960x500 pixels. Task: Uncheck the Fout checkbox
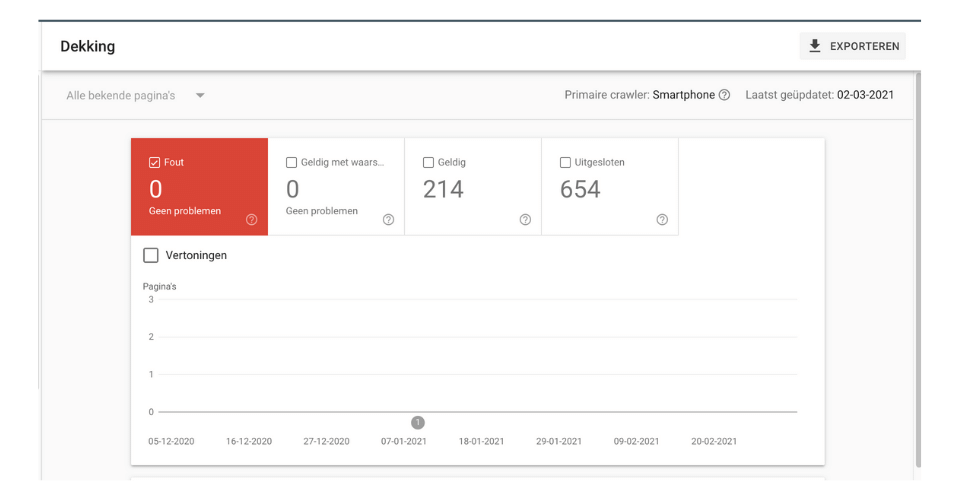[154, 162]
